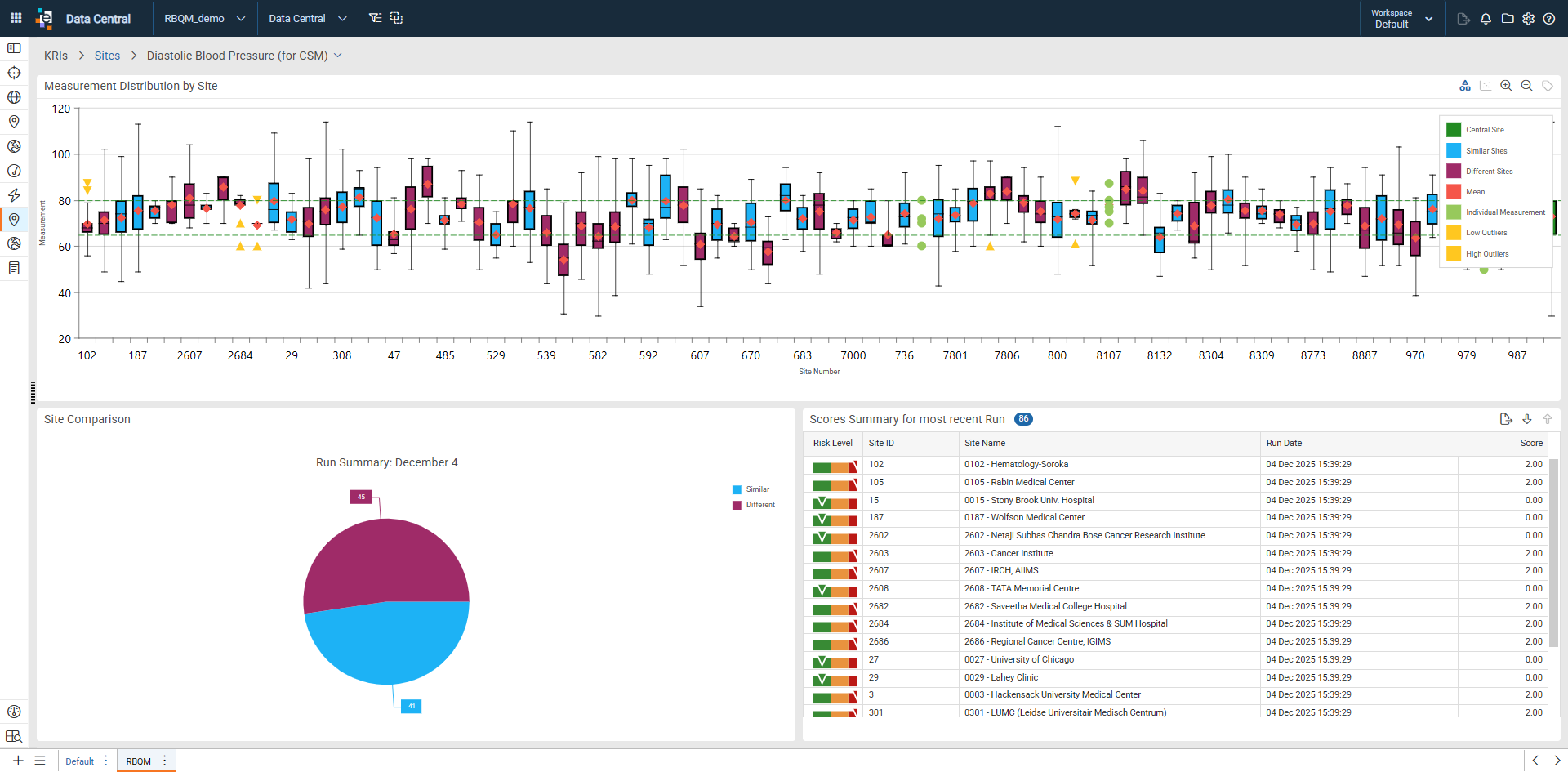Image resolution: width=1568 pixels, height=772 pixels.
Task: Toggle Similar Sites legend entry
Action: 1477,151
